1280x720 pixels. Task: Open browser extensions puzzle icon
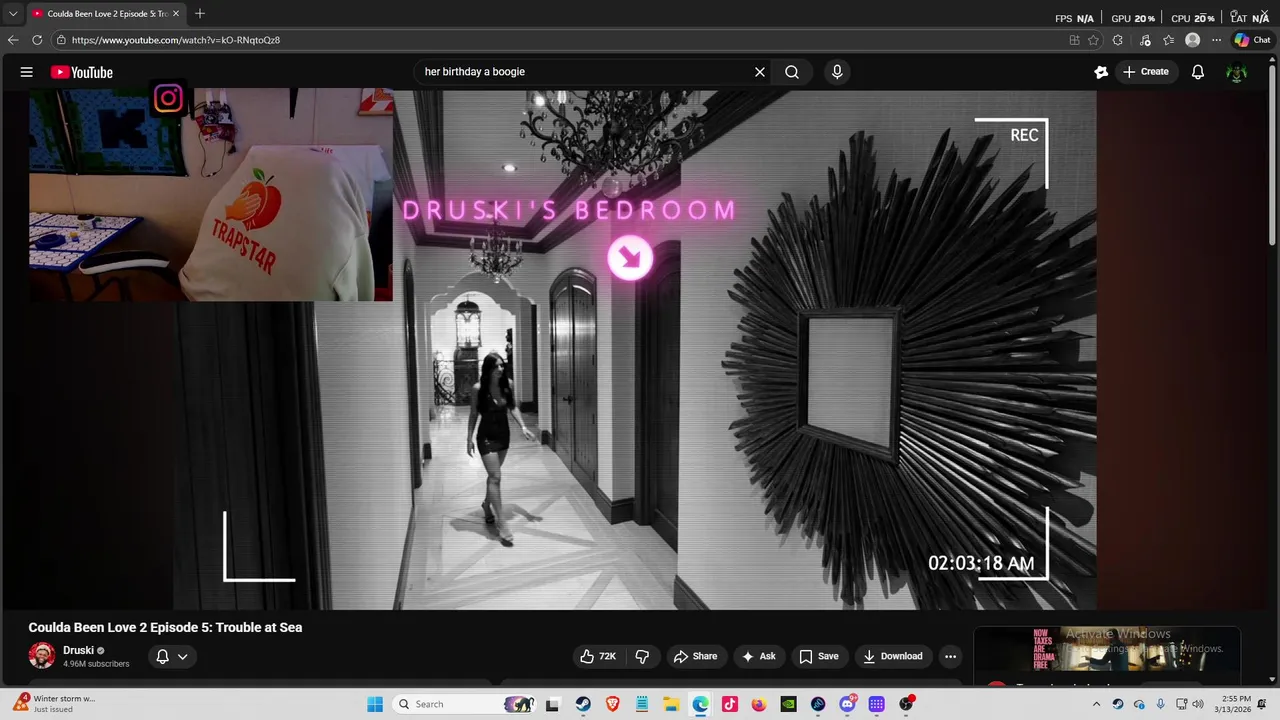click(x=1118, y=40)
